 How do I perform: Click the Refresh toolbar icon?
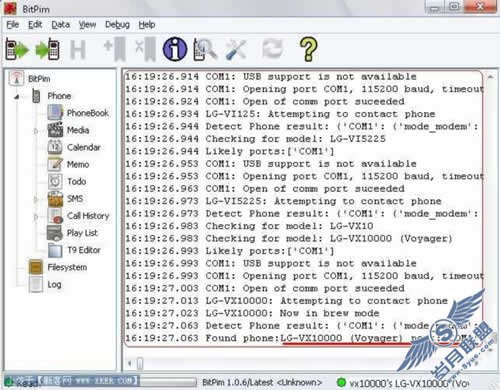coord(272,49)
